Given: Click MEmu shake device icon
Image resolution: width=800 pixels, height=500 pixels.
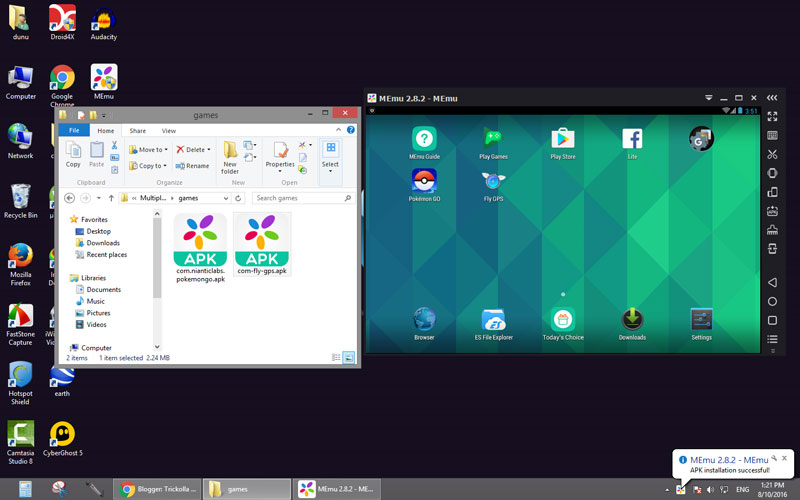Looking at the screenshot, I should [772, 173].
